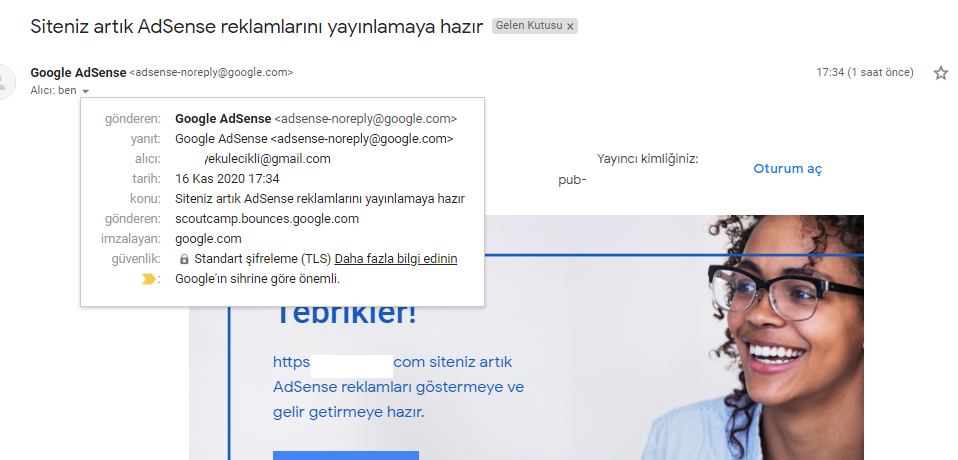Viewport: 958px width, 460px height.
Task: Open the Daha fazla bilgi edinin link
Action: [x=396, y=259]
